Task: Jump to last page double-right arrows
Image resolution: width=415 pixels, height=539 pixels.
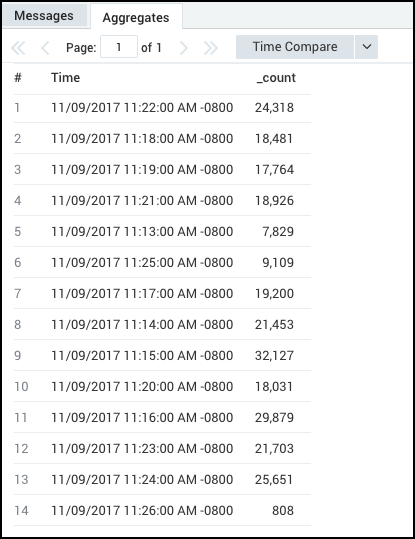Action: pyautogui.click(x=210, y=48)
